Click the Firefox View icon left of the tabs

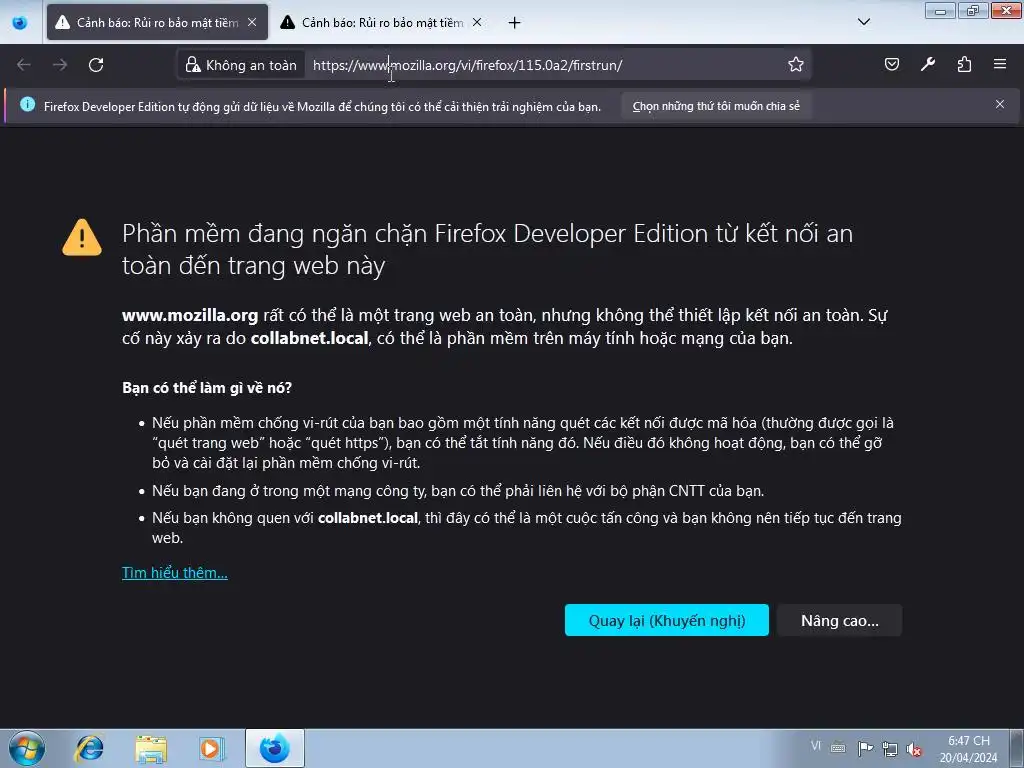20,23
